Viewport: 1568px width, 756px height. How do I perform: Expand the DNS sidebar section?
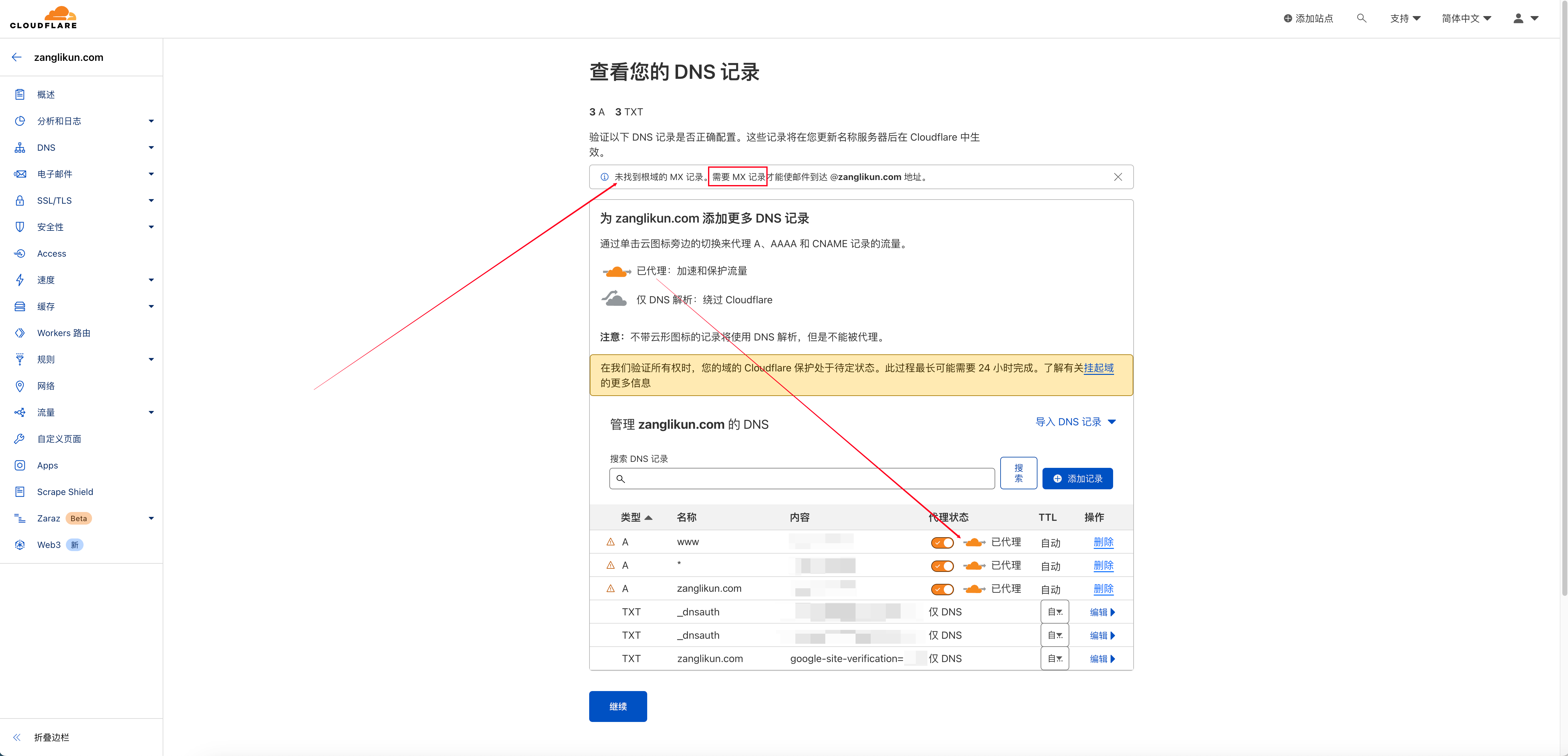pyautogui.click(x=151, y=147)
